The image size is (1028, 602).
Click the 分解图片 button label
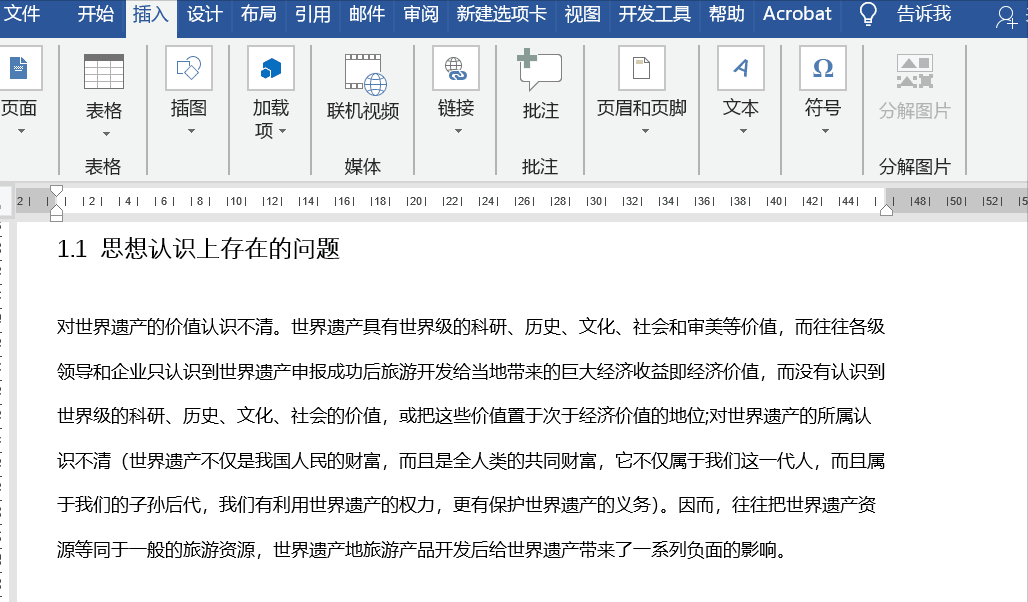915,111
